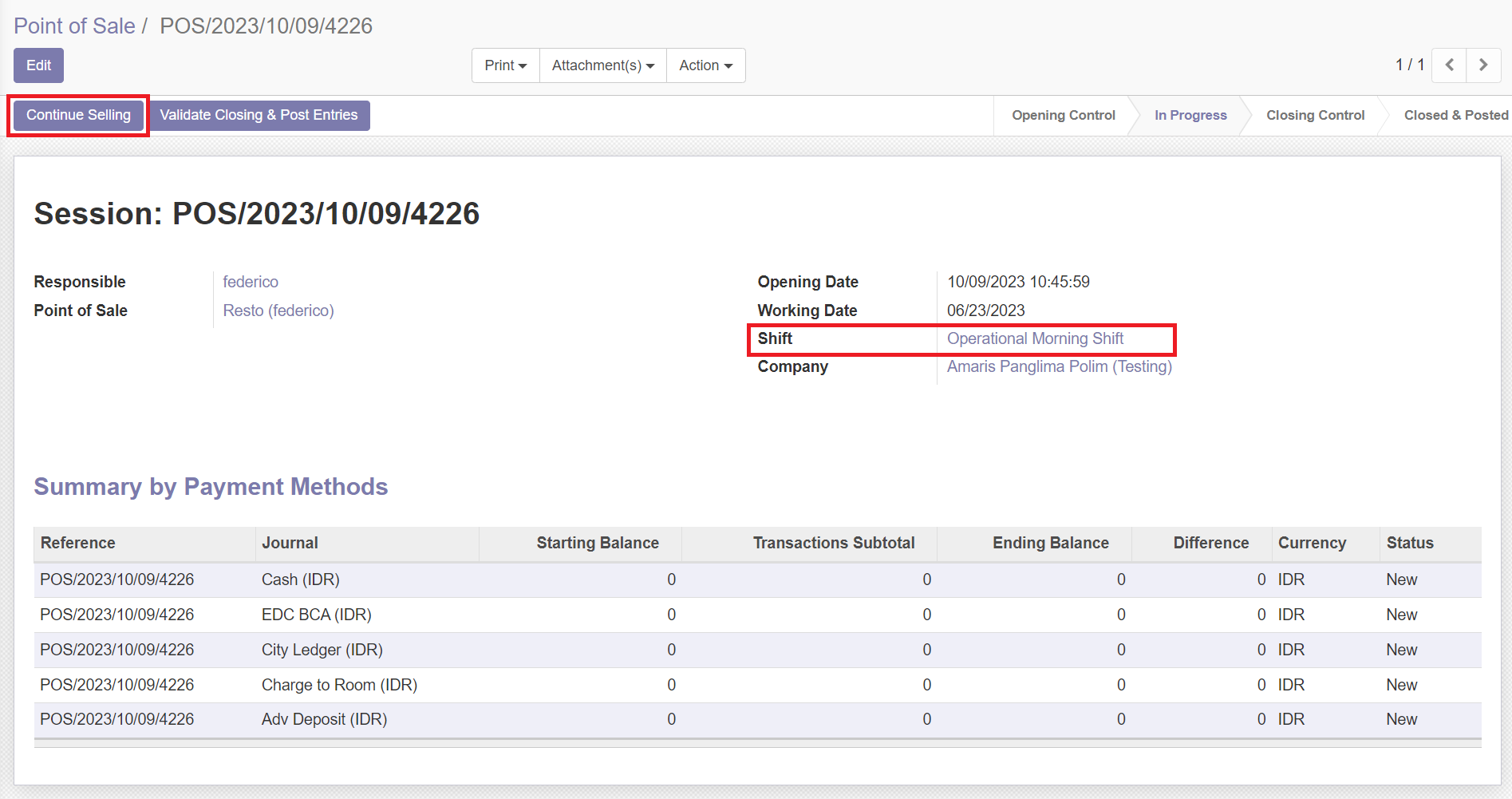This screenshot has height=799, width=1512.
Task: Open the Charge to Room (IDR) row
Action: pos(758,685)
